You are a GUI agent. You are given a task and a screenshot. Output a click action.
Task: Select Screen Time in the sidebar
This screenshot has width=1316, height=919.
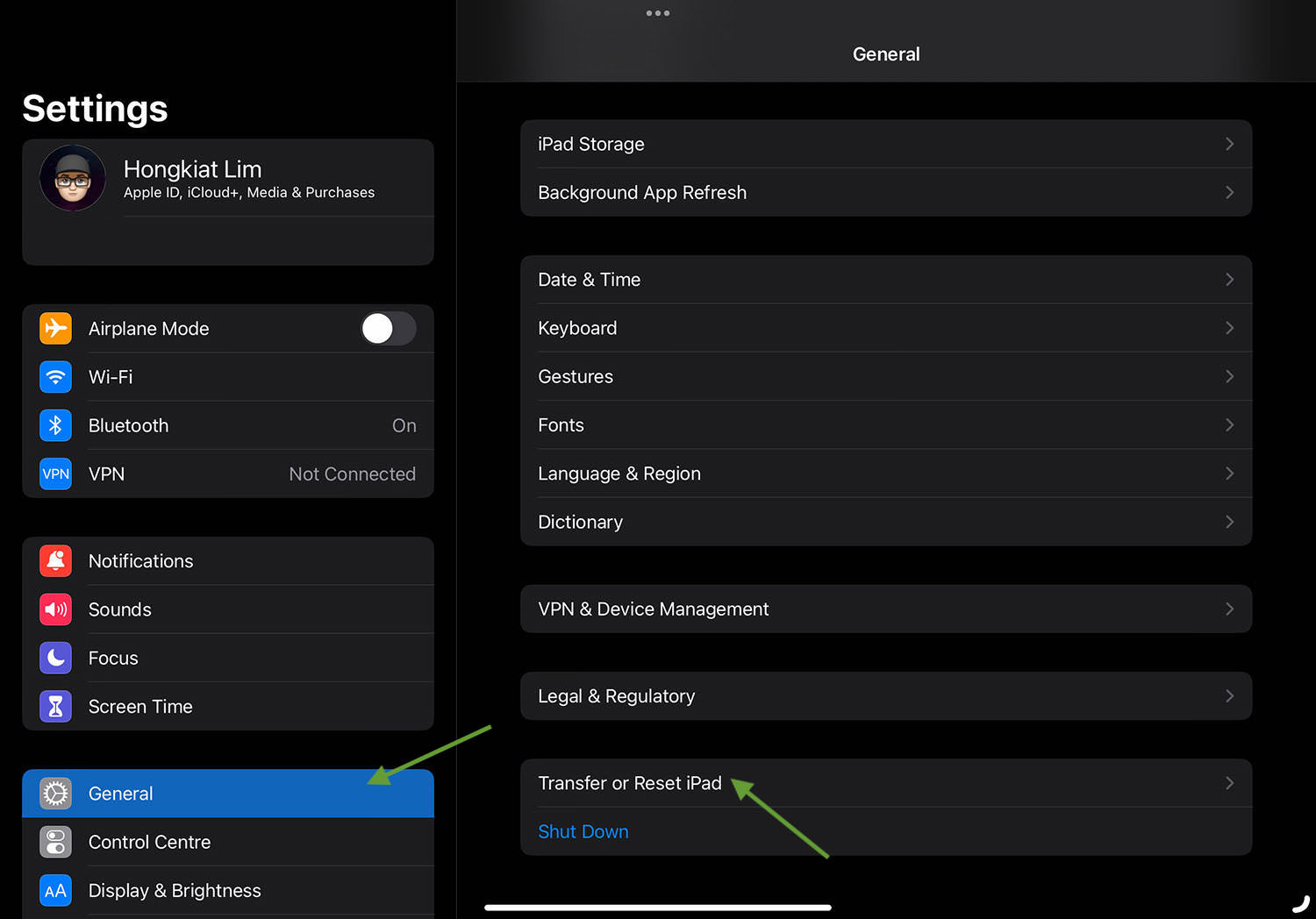coord(228,706)
